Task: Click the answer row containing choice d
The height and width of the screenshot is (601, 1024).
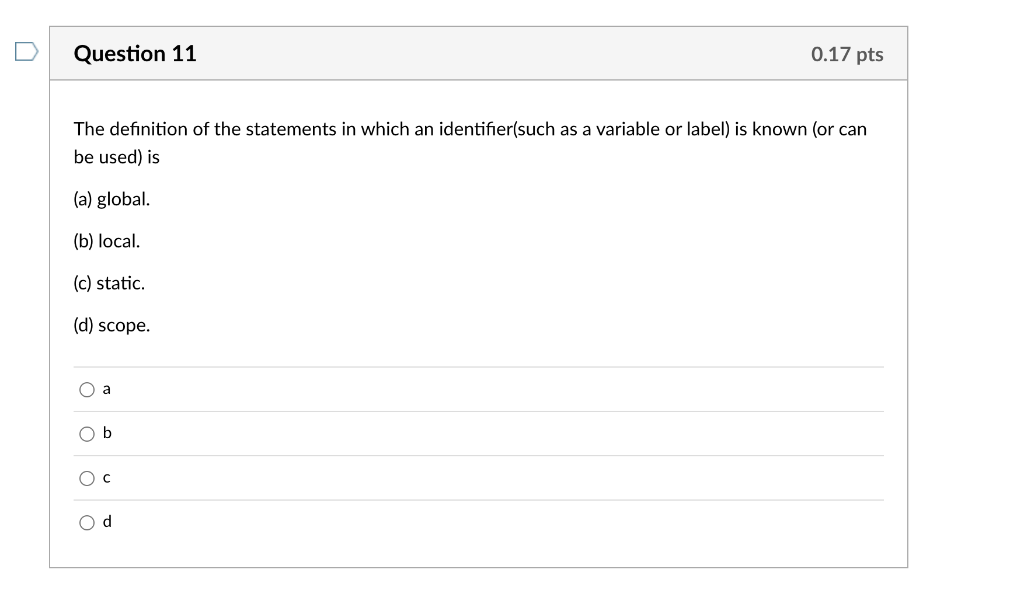Action: pos(480,522)
